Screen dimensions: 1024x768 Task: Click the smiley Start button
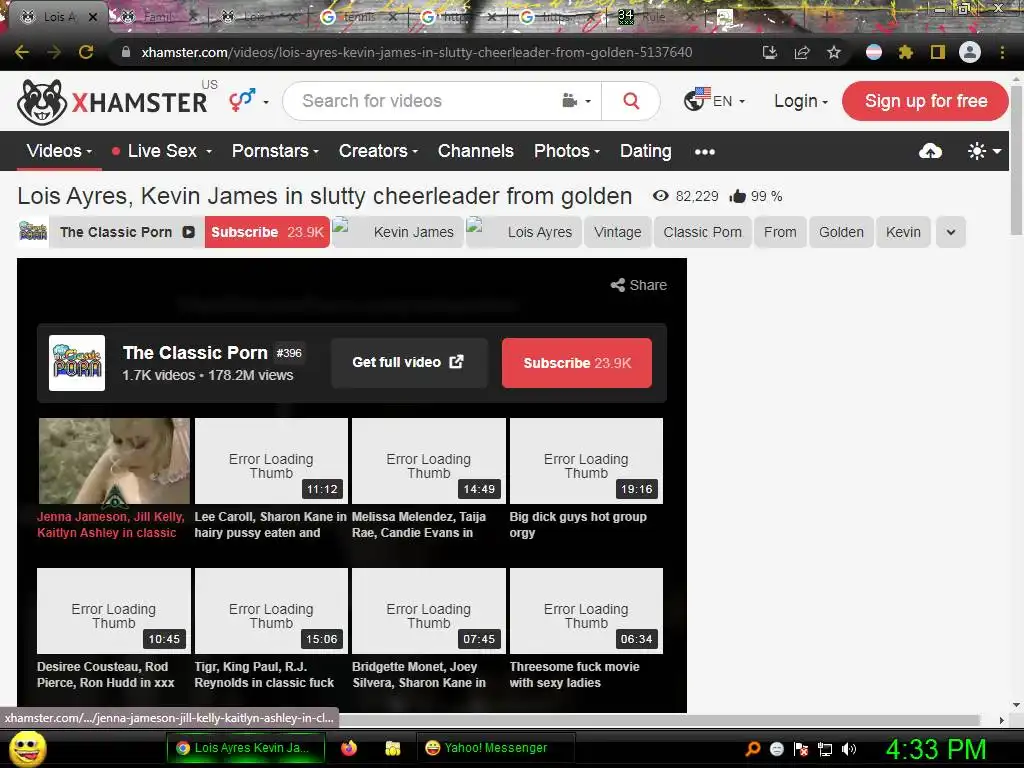coord(27,749)
